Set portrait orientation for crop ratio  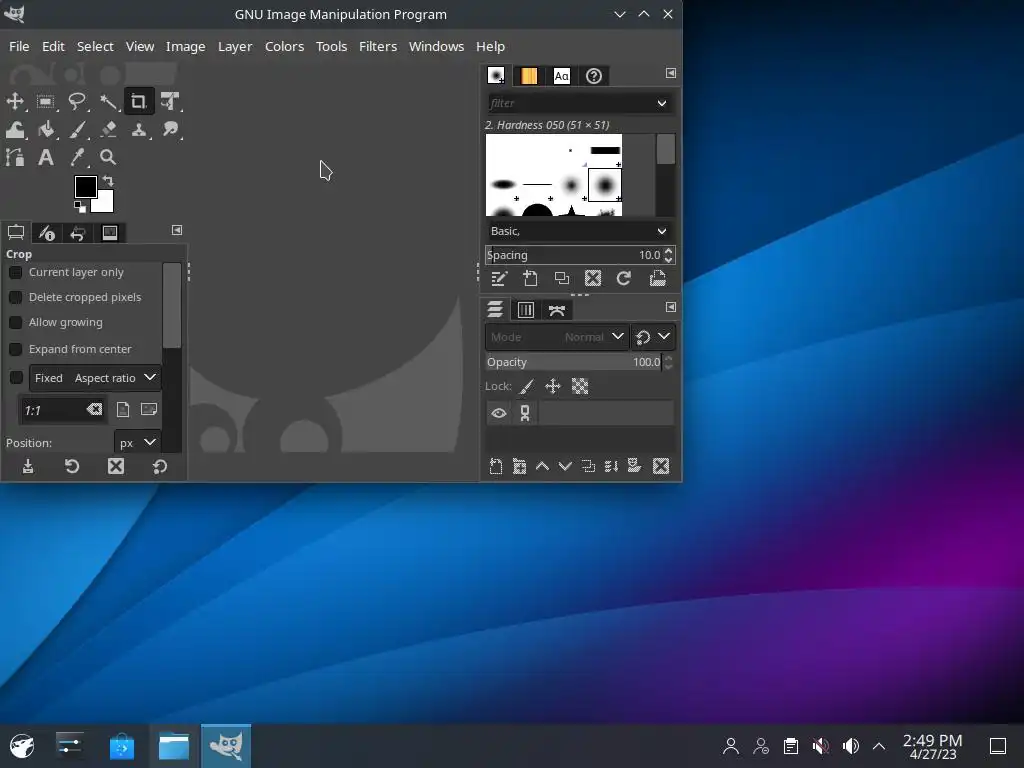pyautogui.click(x=123, y=409)
